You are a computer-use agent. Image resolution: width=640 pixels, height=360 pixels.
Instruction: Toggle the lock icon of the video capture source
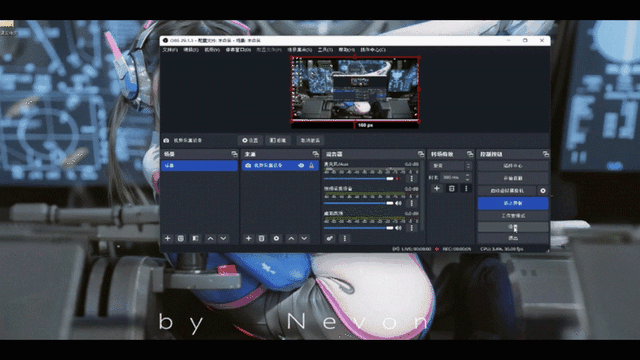tap(311, 165)
